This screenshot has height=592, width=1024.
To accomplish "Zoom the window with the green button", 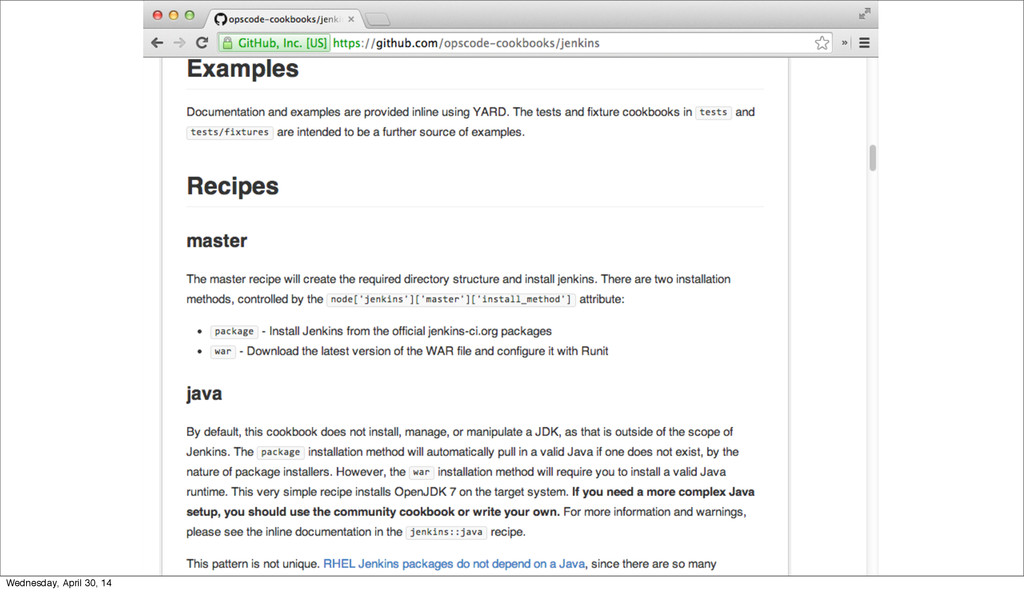I will click(x=189, y=15).
